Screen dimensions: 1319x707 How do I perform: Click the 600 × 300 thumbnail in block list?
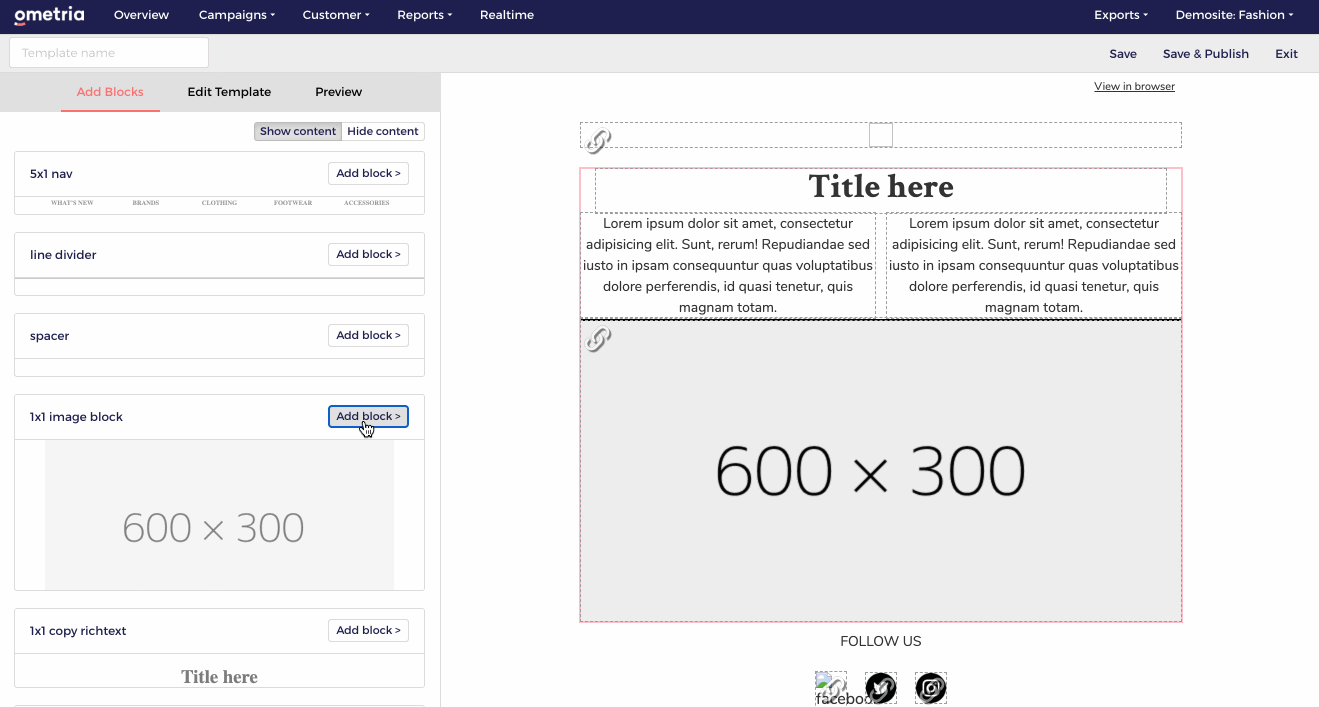coord(219,515)
